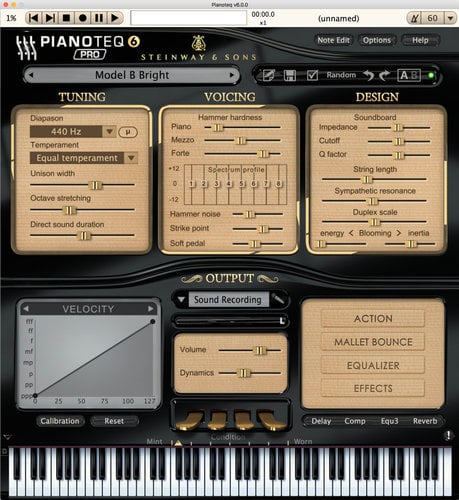Screen dimensions: 459x500
Task: Toggle the Reverb effect
Action: pos(425,421)
